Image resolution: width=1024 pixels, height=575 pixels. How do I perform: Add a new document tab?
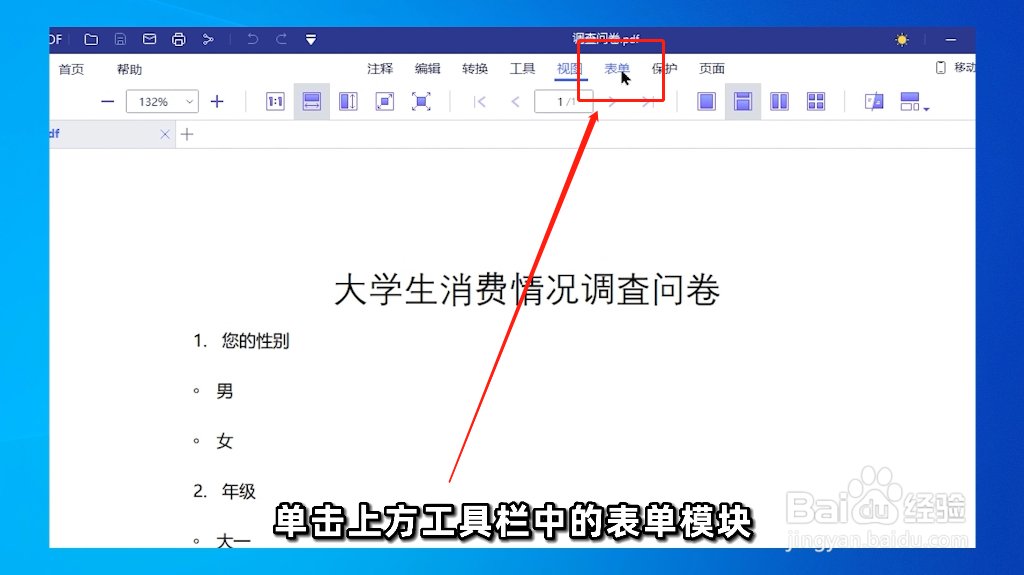click(x=187, y=134)
